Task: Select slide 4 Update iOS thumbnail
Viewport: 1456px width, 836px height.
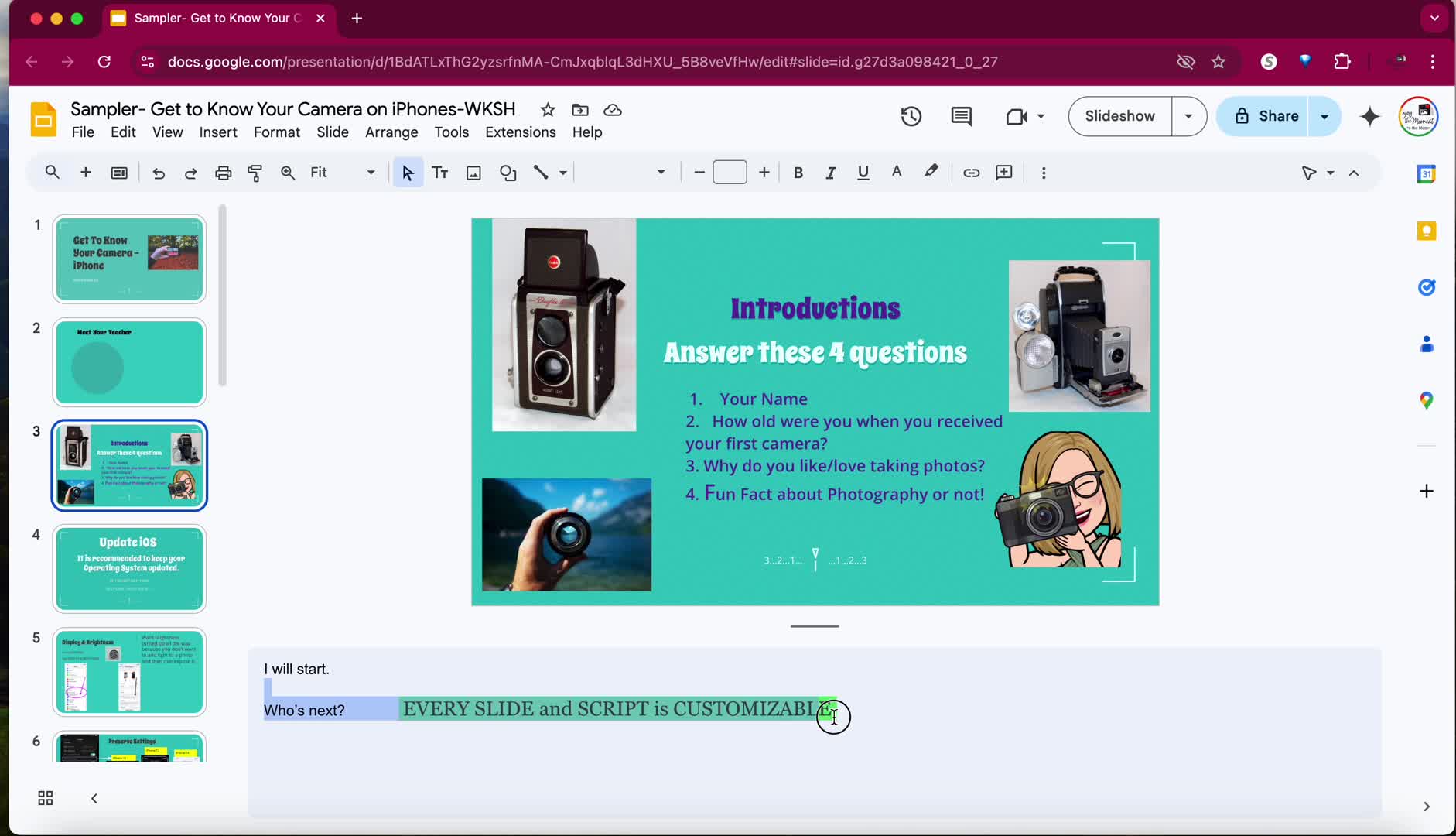Action: [x=129, y=569]
